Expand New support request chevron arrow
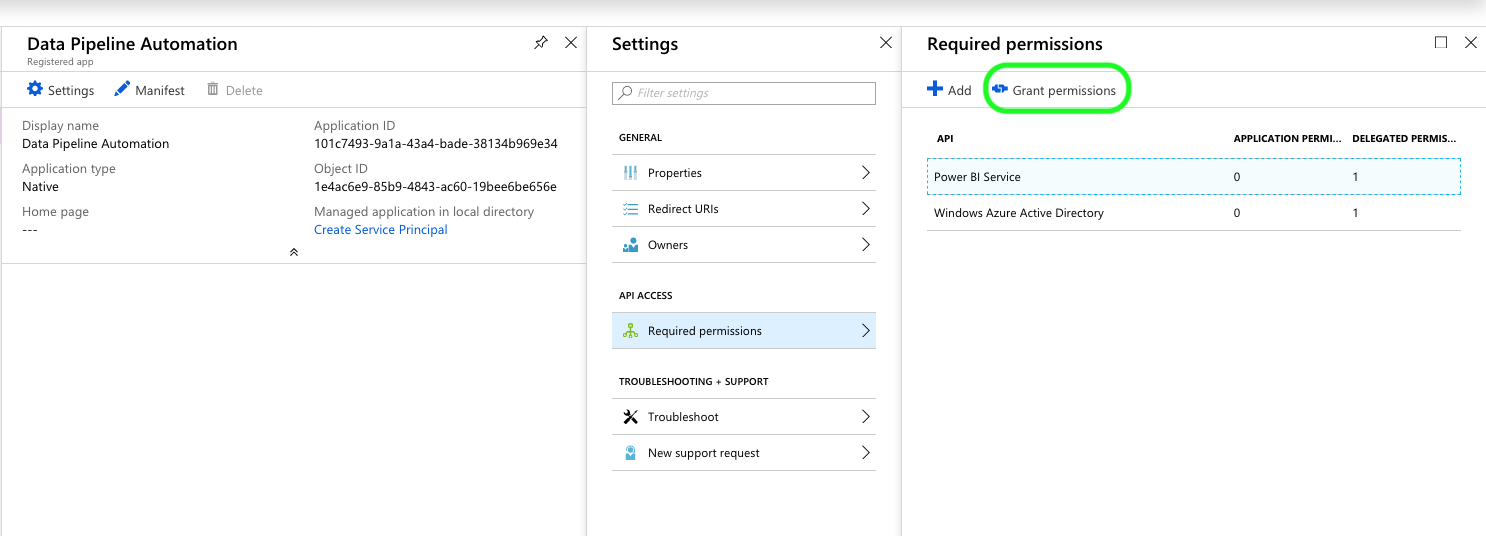The width and height of the screenshot is (1486, 536). pos(866,453)
